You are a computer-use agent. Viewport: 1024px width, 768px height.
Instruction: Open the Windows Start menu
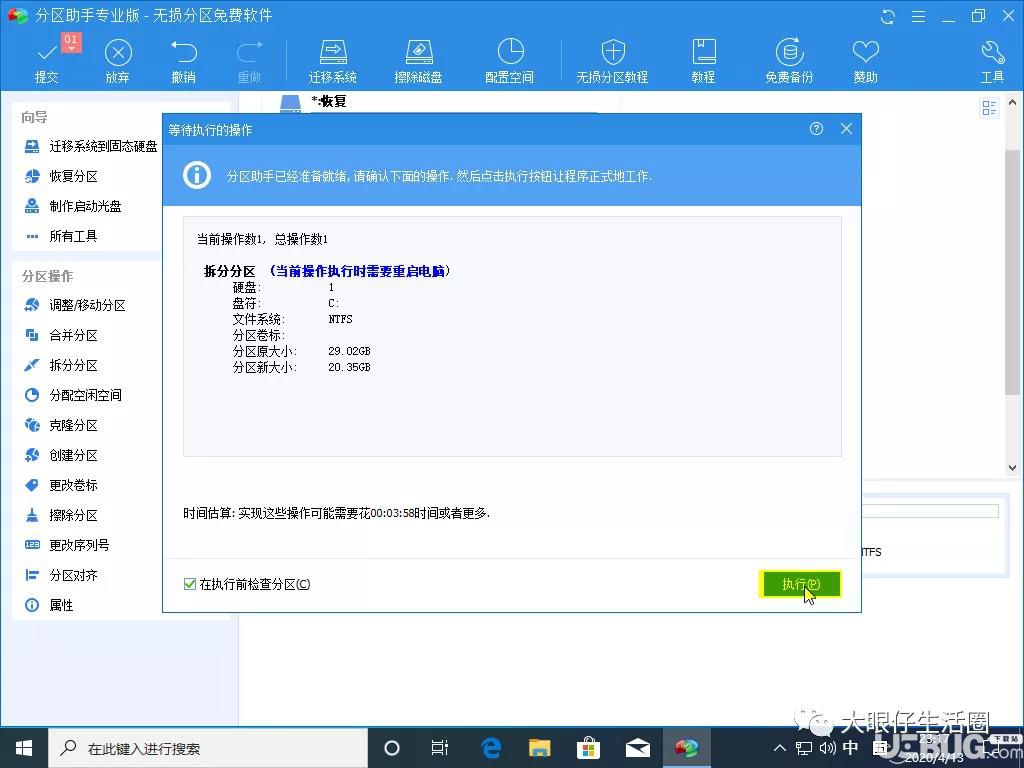(x=24, y=748)
